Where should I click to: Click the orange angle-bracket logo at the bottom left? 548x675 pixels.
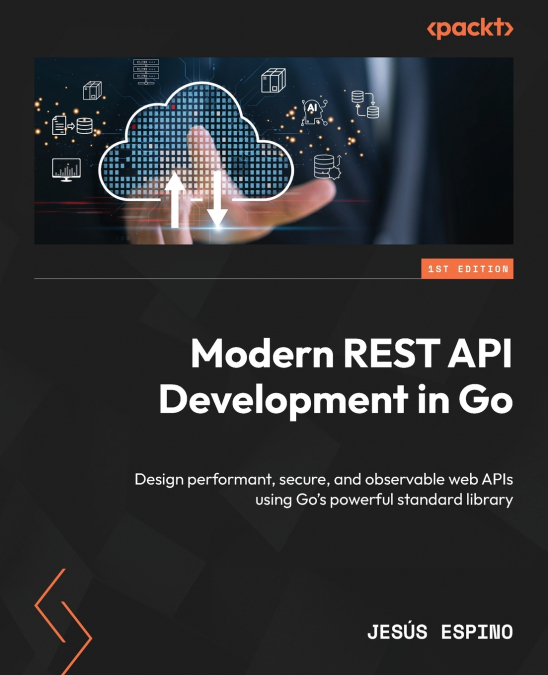click(x=63, y=621)
